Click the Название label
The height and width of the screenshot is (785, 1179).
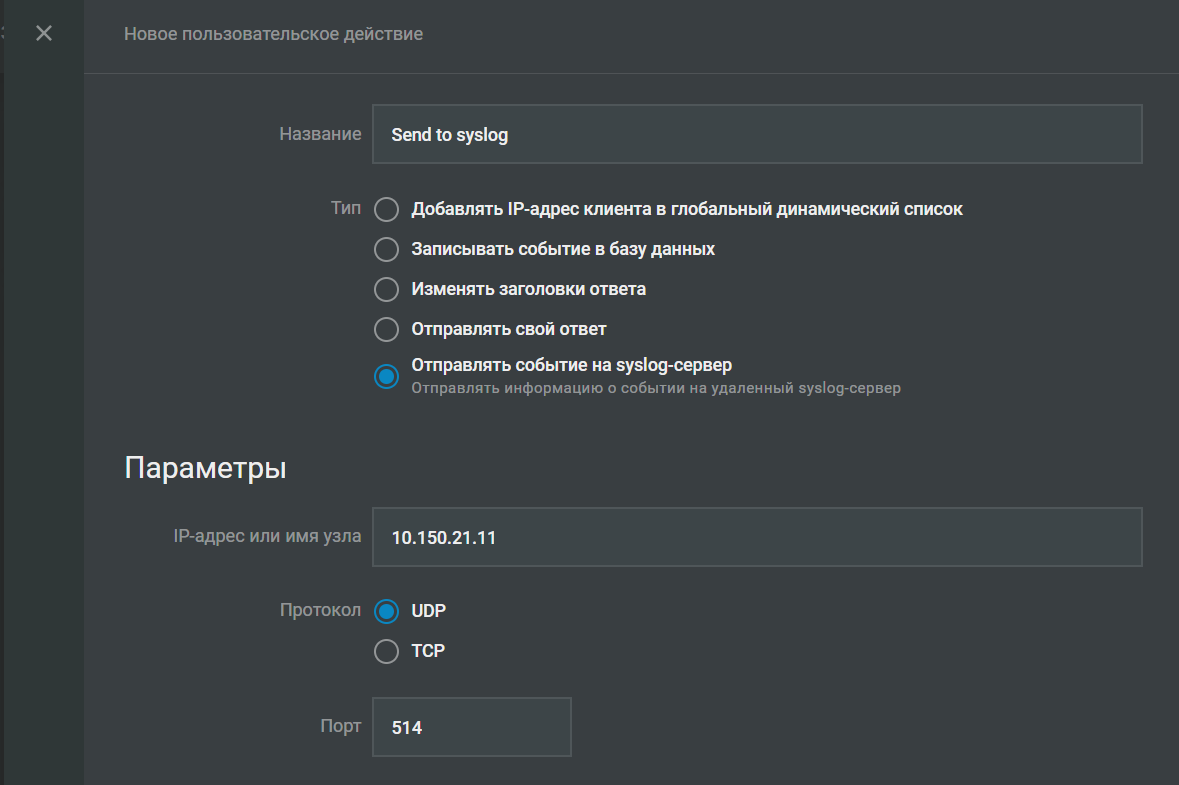pyautogui.click(x=320, y=134)
